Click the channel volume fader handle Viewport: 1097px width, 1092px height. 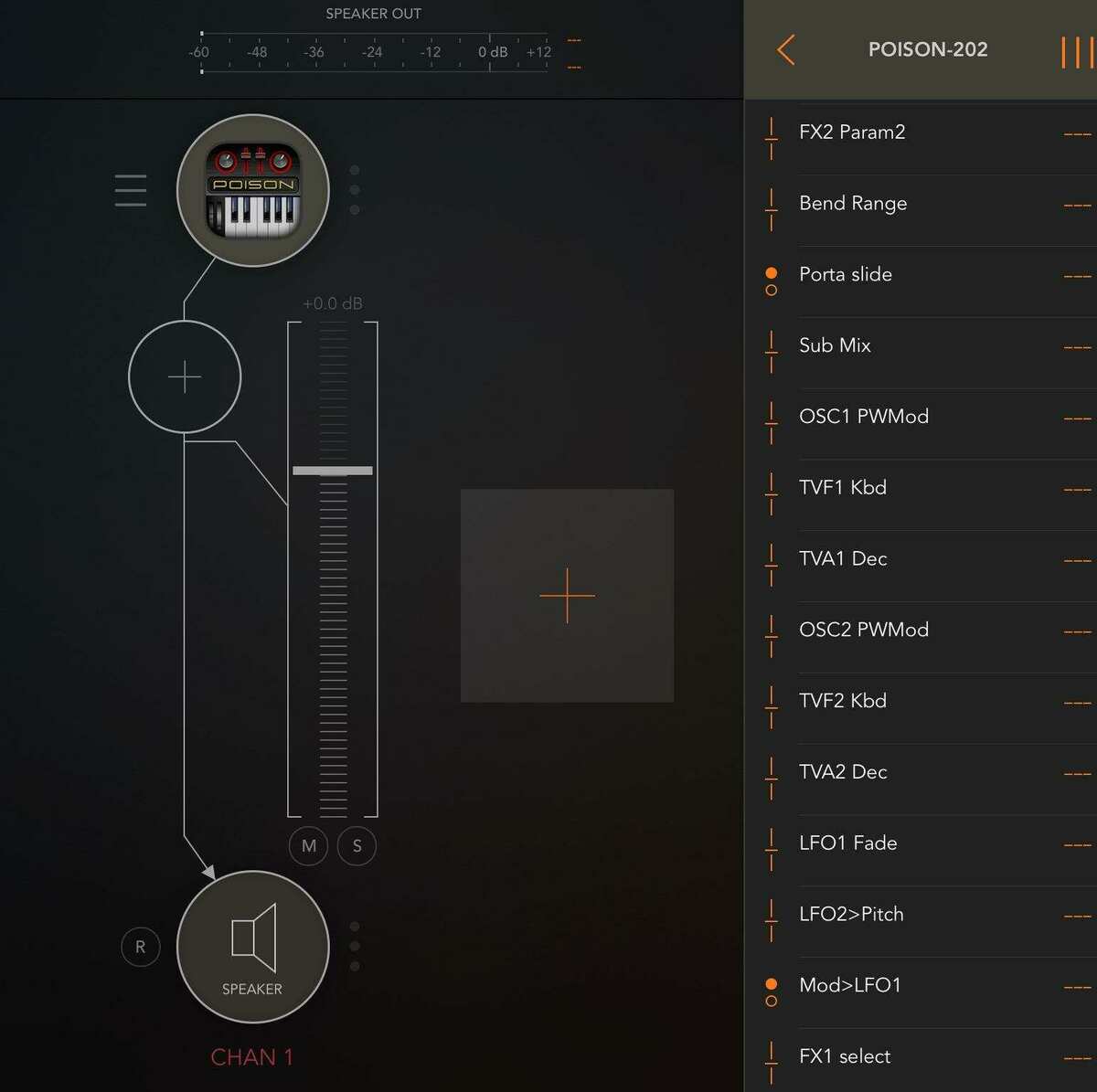[333, 471]
